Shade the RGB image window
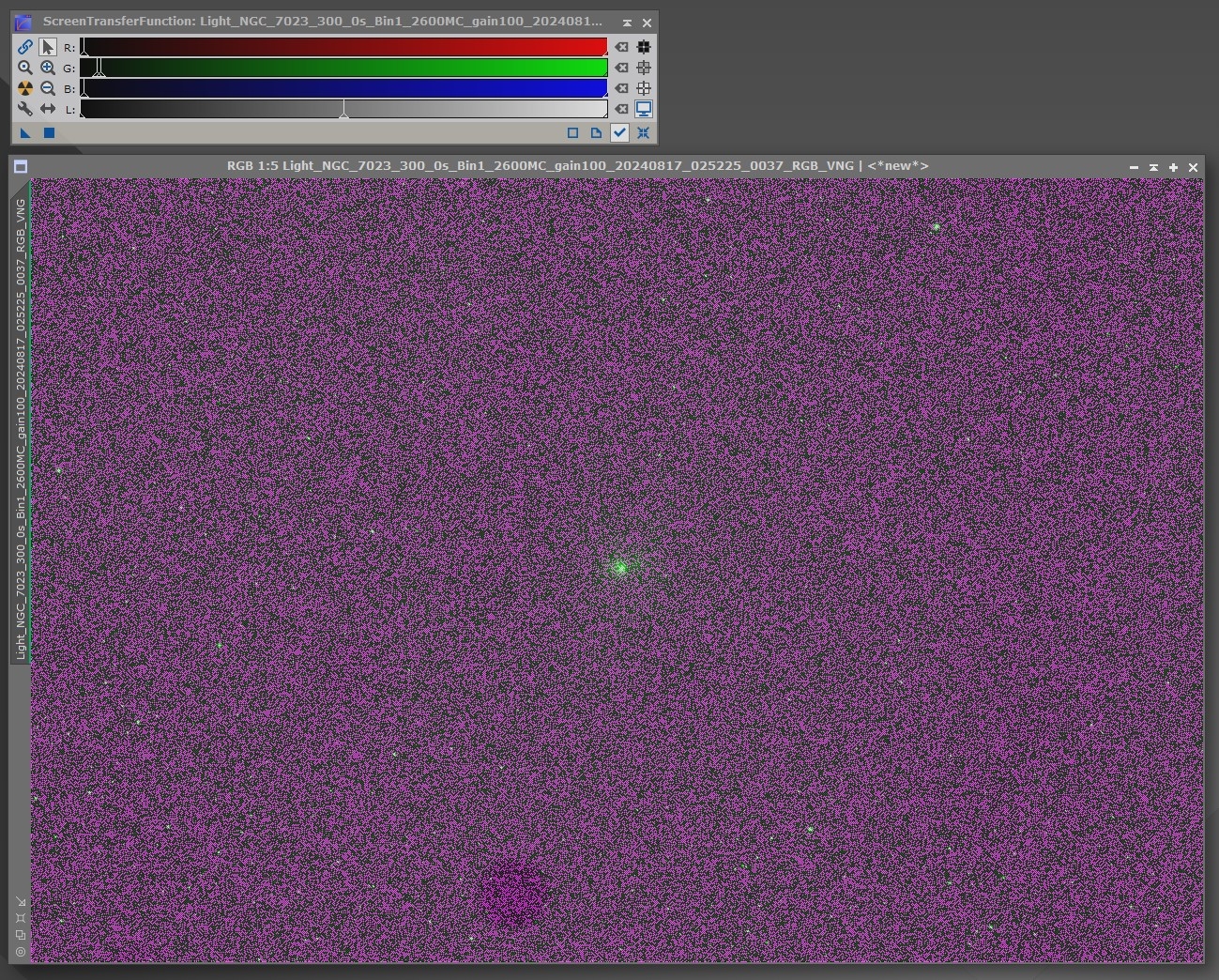Viewport: 1219px width, 980px height. (x=1153, y=167)
